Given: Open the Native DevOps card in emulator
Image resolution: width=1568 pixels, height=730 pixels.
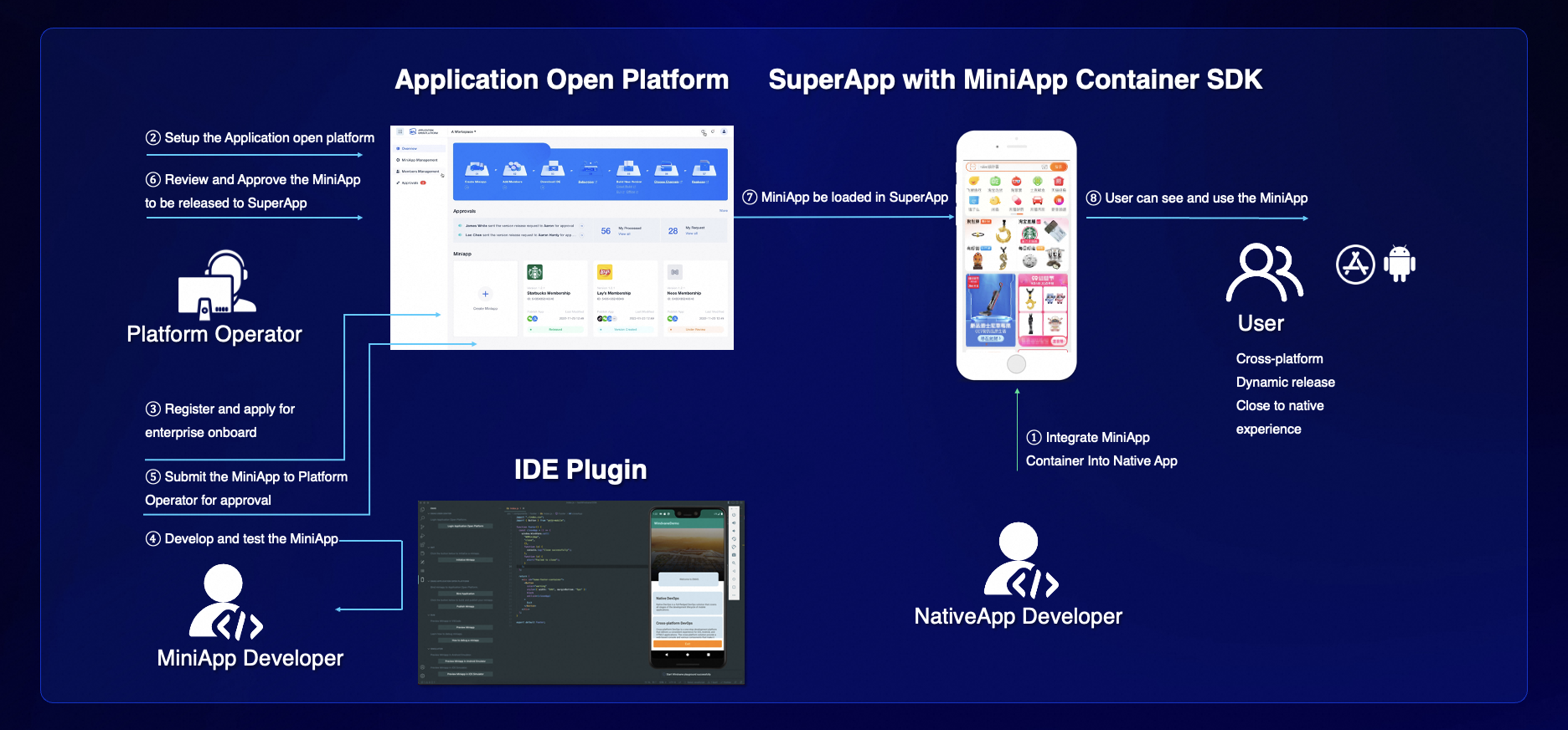Looking at the screenshot, I should (x=688, y=603).
